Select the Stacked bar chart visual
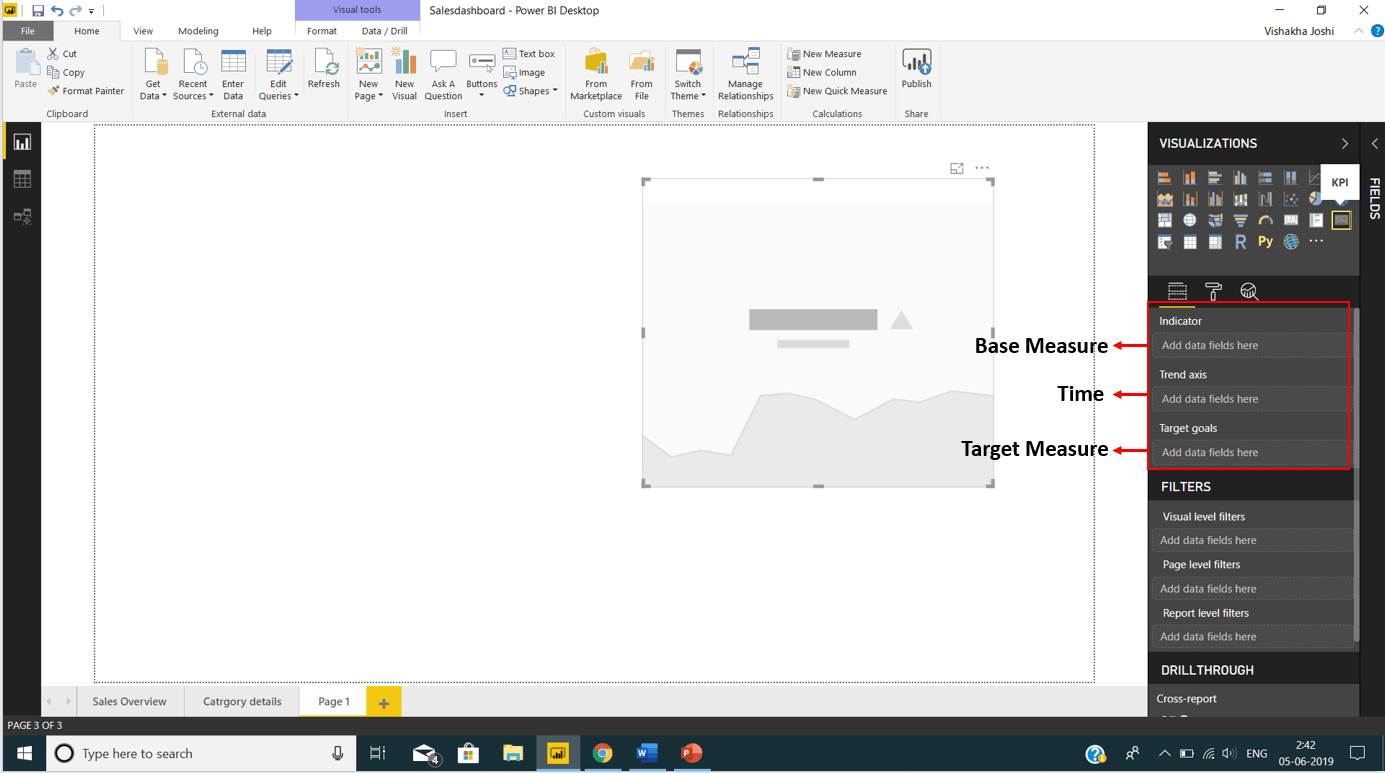 tap(1165, 177)
